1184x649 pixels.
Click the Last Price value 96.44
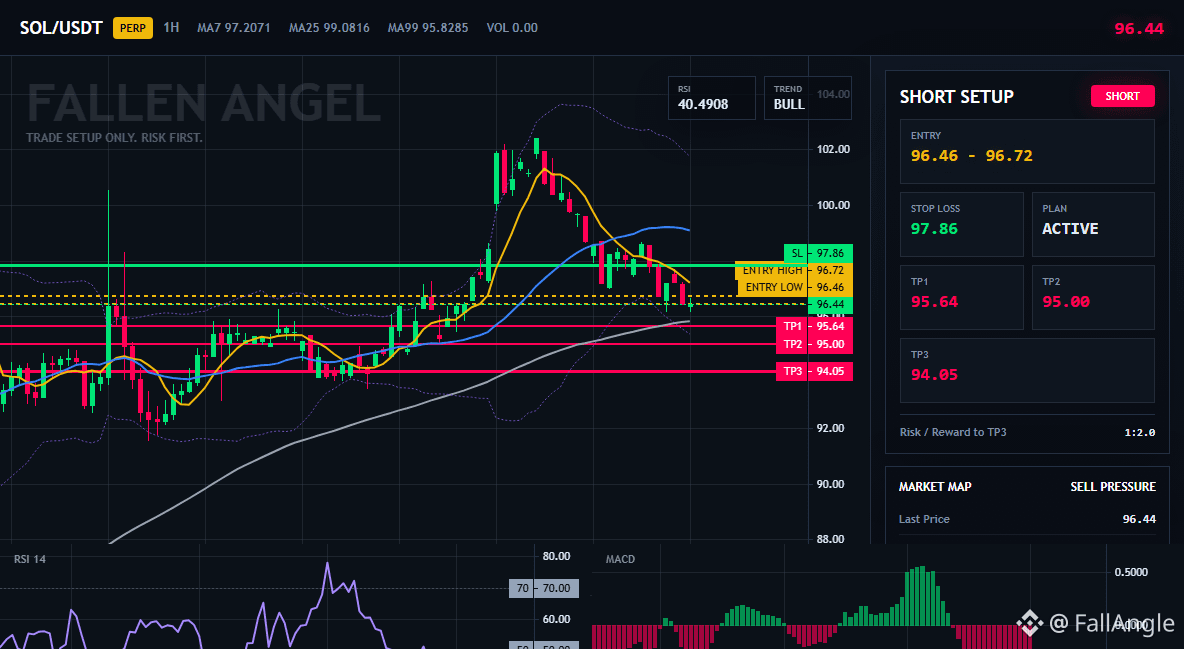coord(1139,519)
